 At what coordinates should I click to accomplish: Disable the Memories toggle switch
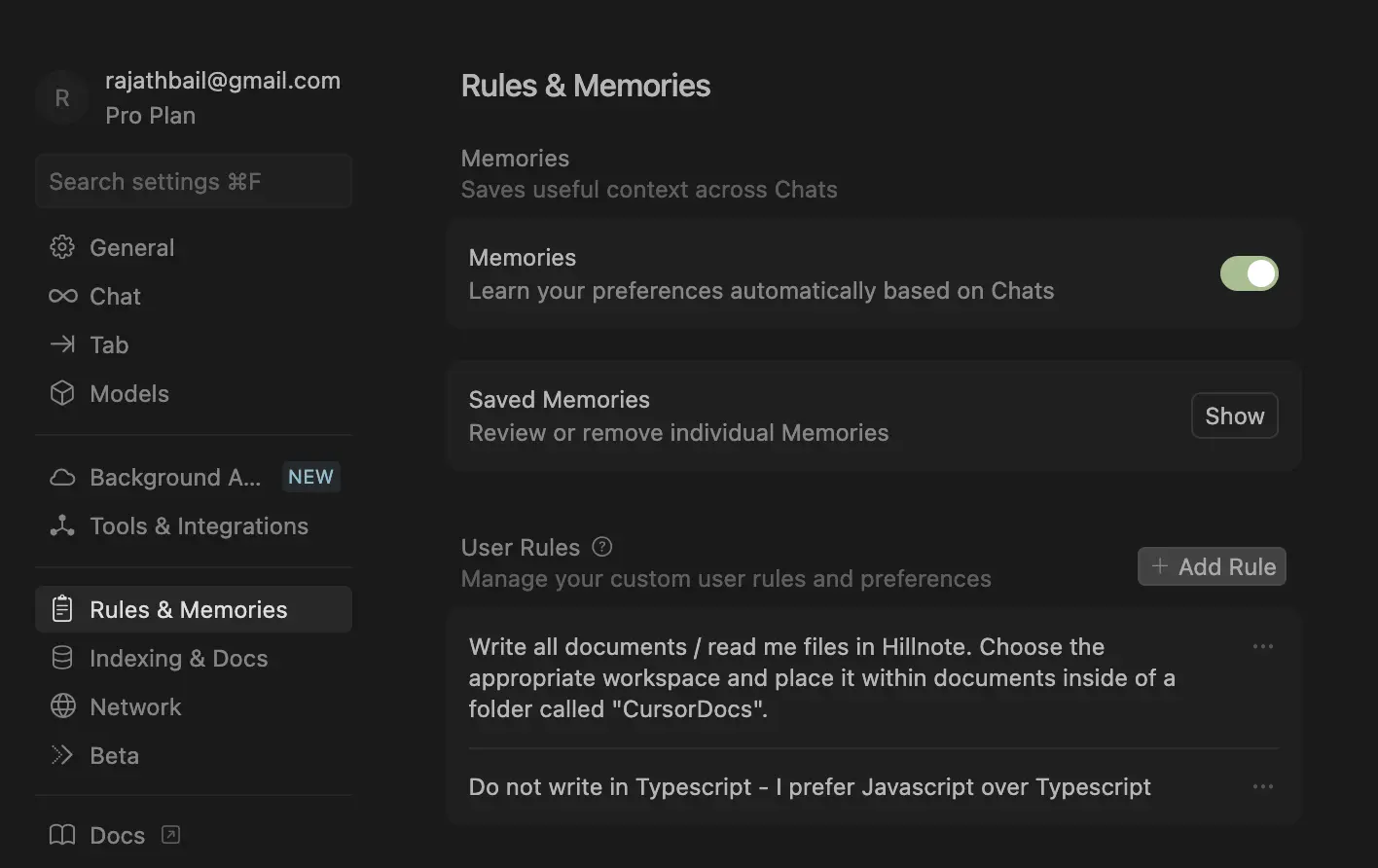click(1249, 273)
